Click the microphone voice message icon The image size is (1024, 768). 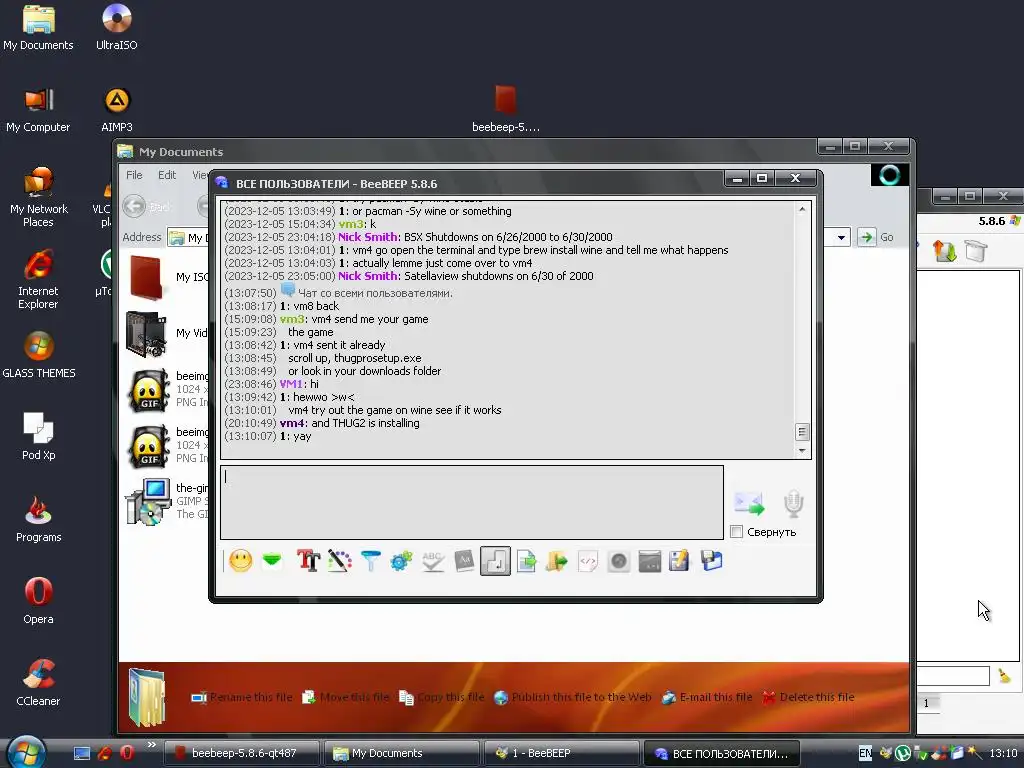pyautogui.click(x=793, y=504)
